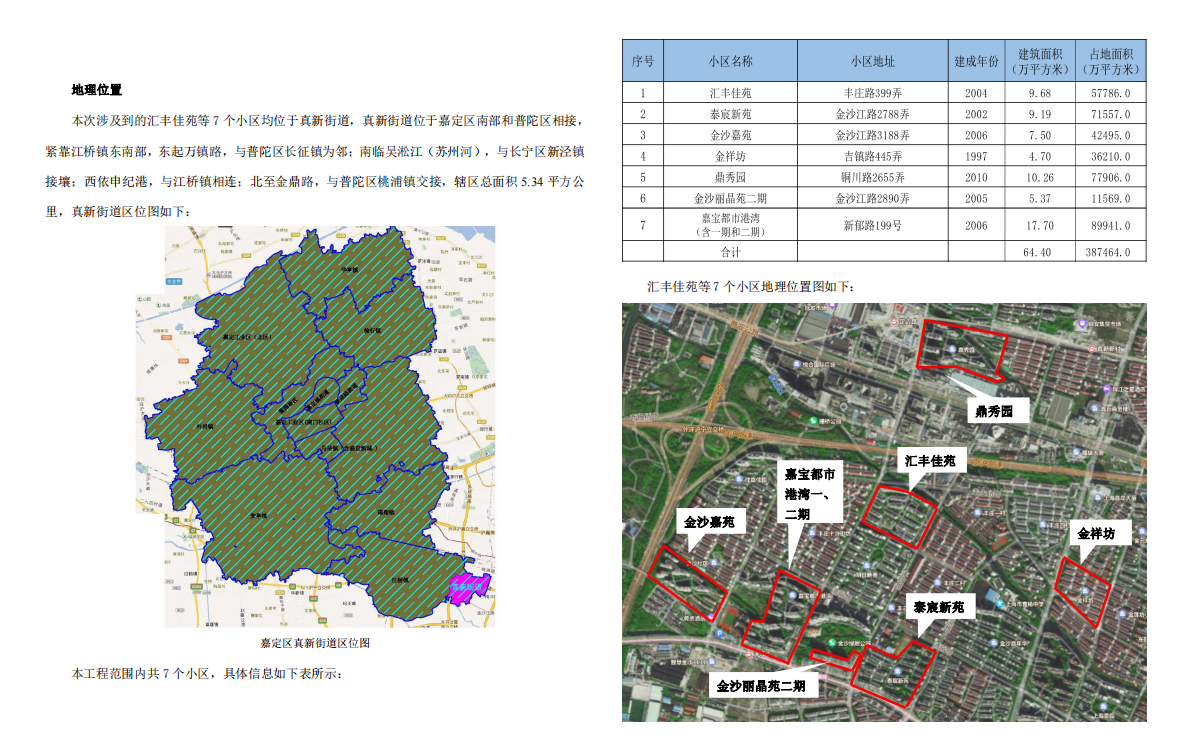Select the line 汇丰佳苑等 7 个小区地理位置图如下
The image size is (1204, 747).
(751, 286)
